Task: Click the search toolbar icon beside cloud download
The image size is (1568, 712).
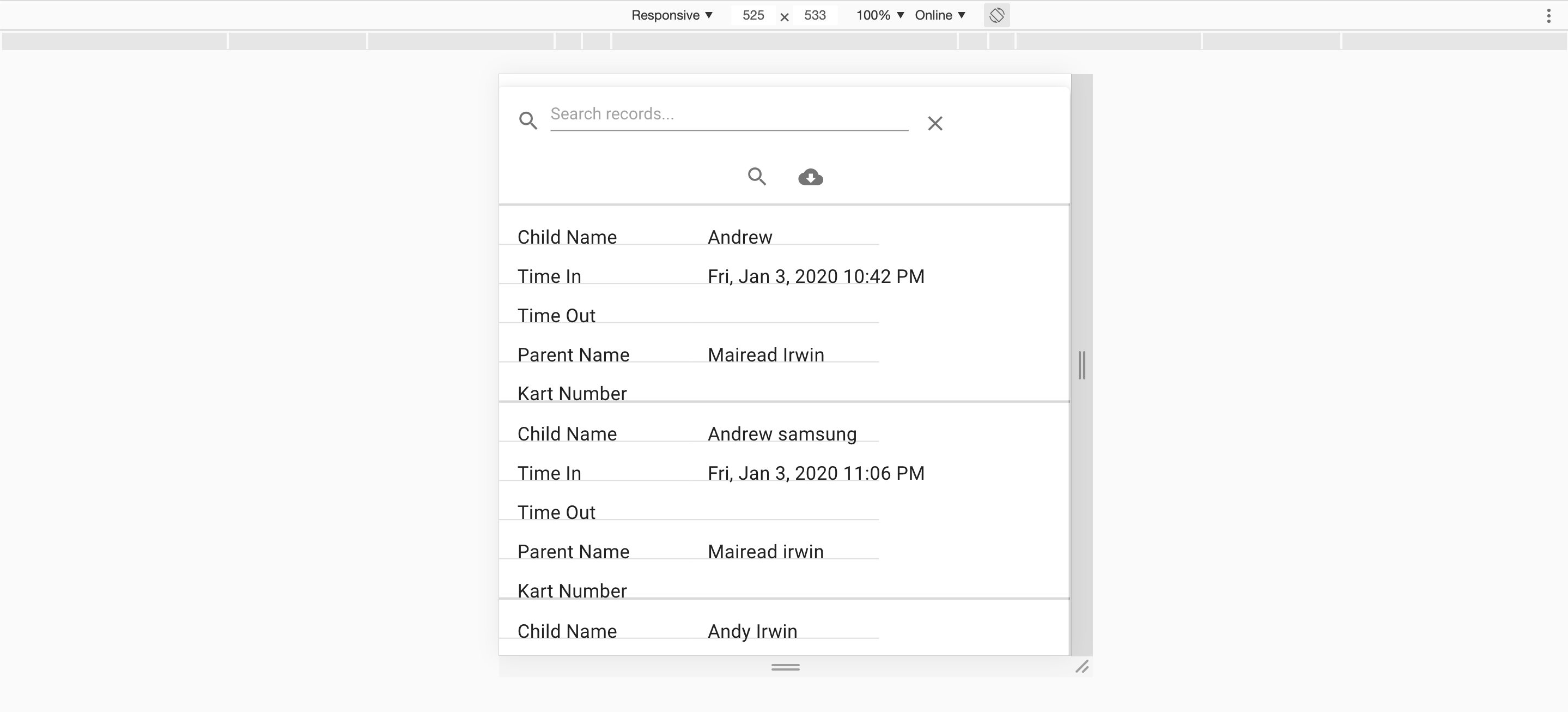Action: point(757,177)
